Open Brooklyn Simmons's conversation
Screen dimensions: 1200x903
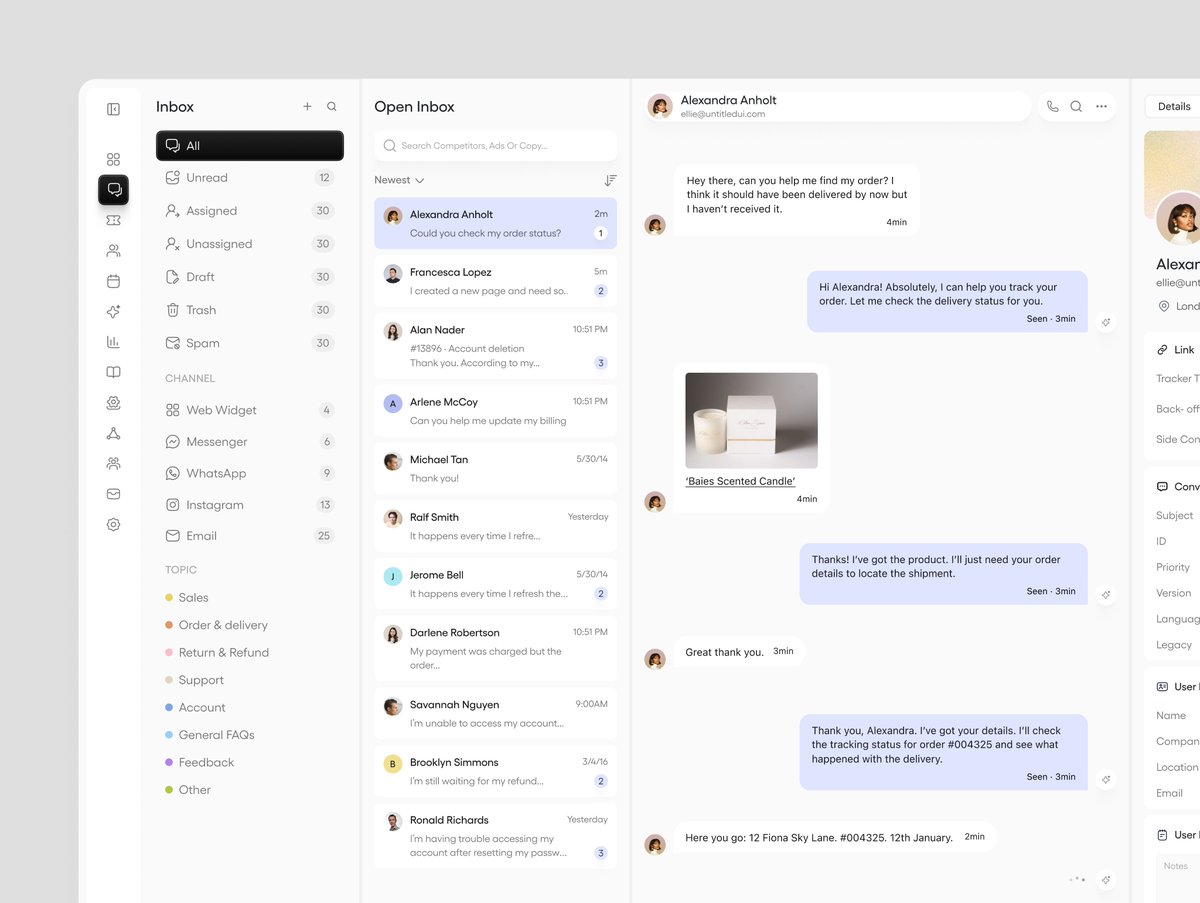(x=496, y=771)
